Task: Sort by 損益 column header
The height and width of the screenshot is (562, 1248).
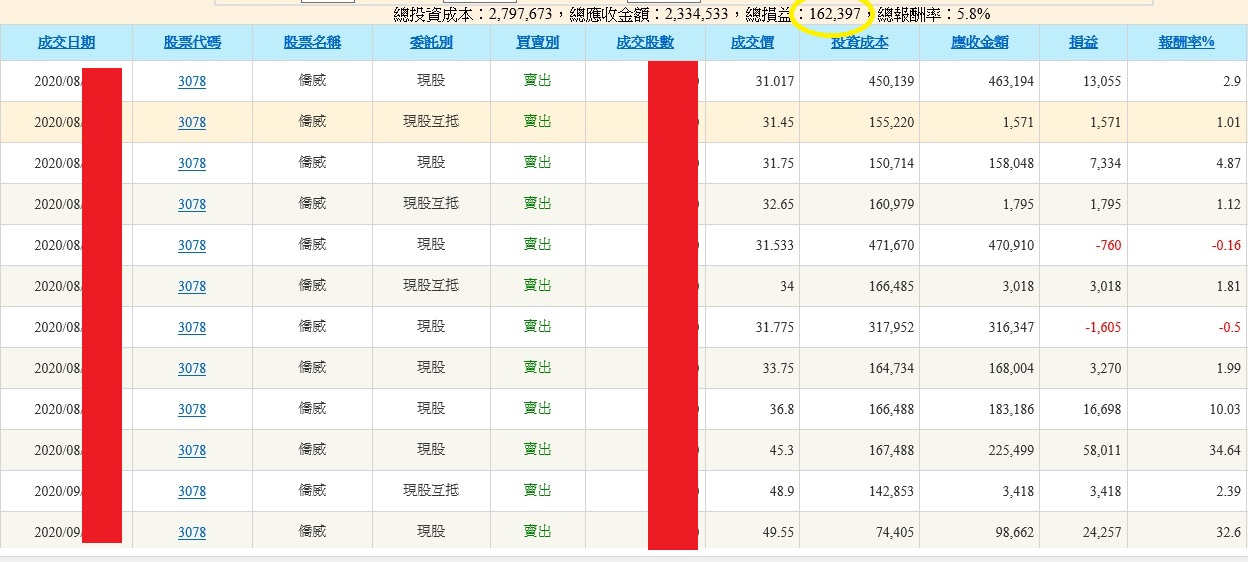Action: (x=1083, y=43)
